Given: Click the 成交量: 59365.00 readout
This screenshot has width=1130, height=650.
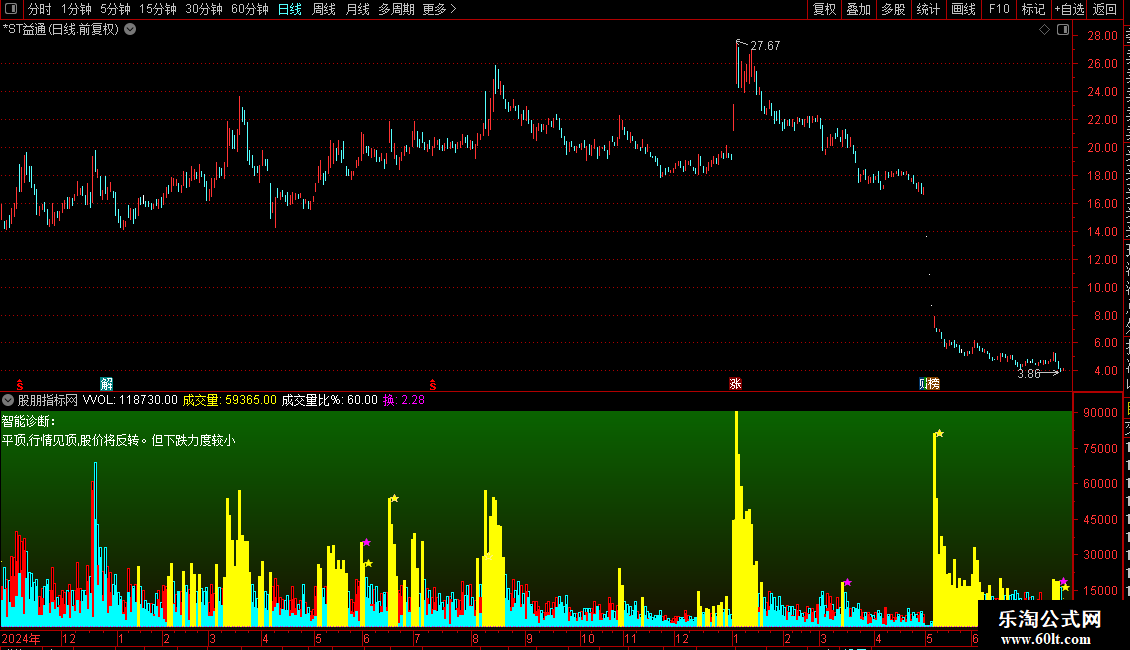Looking at the screenshot, I should [229, 400].
